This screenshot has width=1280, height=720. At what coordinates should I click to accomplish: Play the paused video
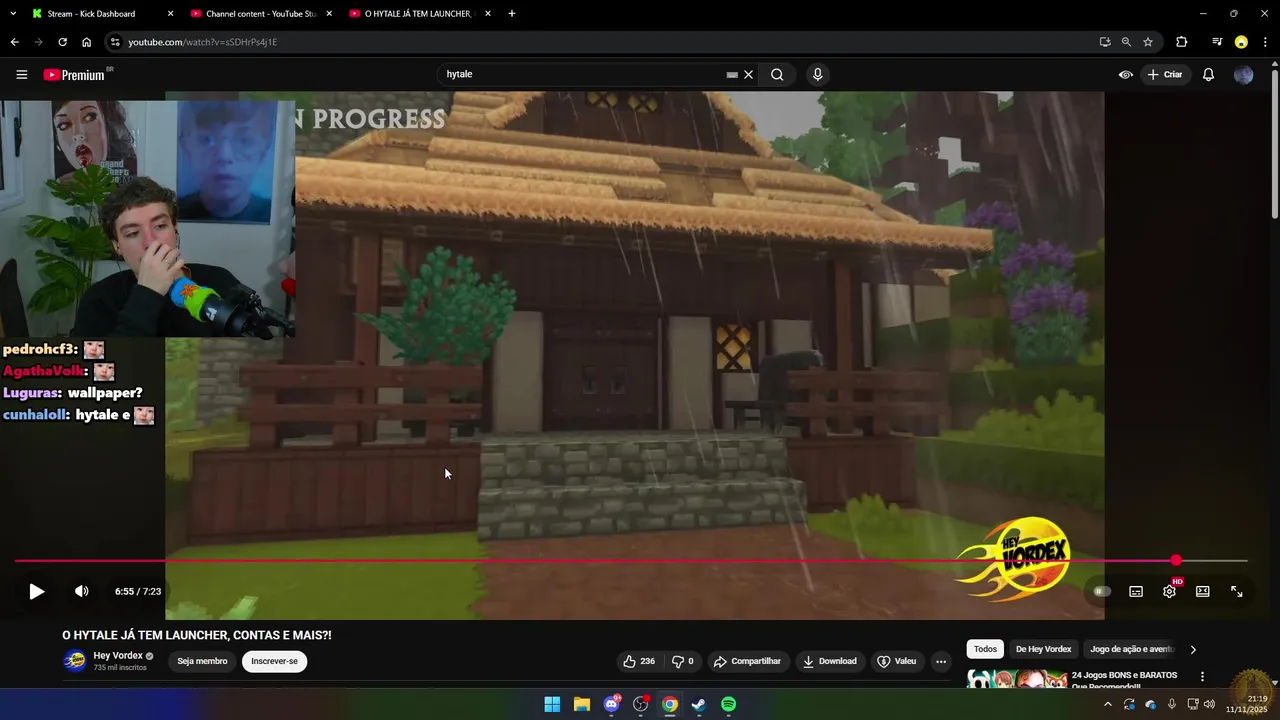[x=36, y=591]
